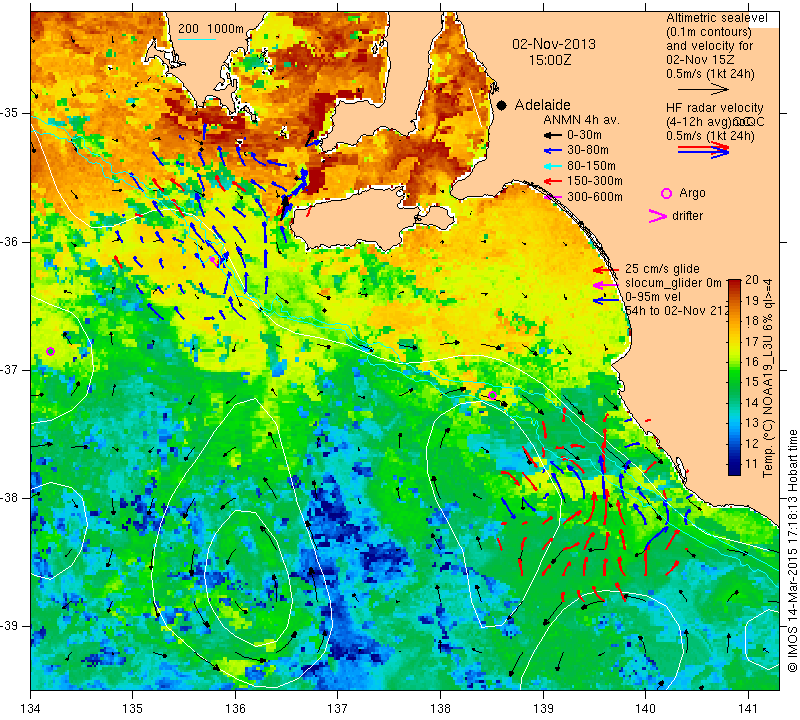Click the HF radar velocity legend text
Screen dimensions: 800x720
pos(714,108)
